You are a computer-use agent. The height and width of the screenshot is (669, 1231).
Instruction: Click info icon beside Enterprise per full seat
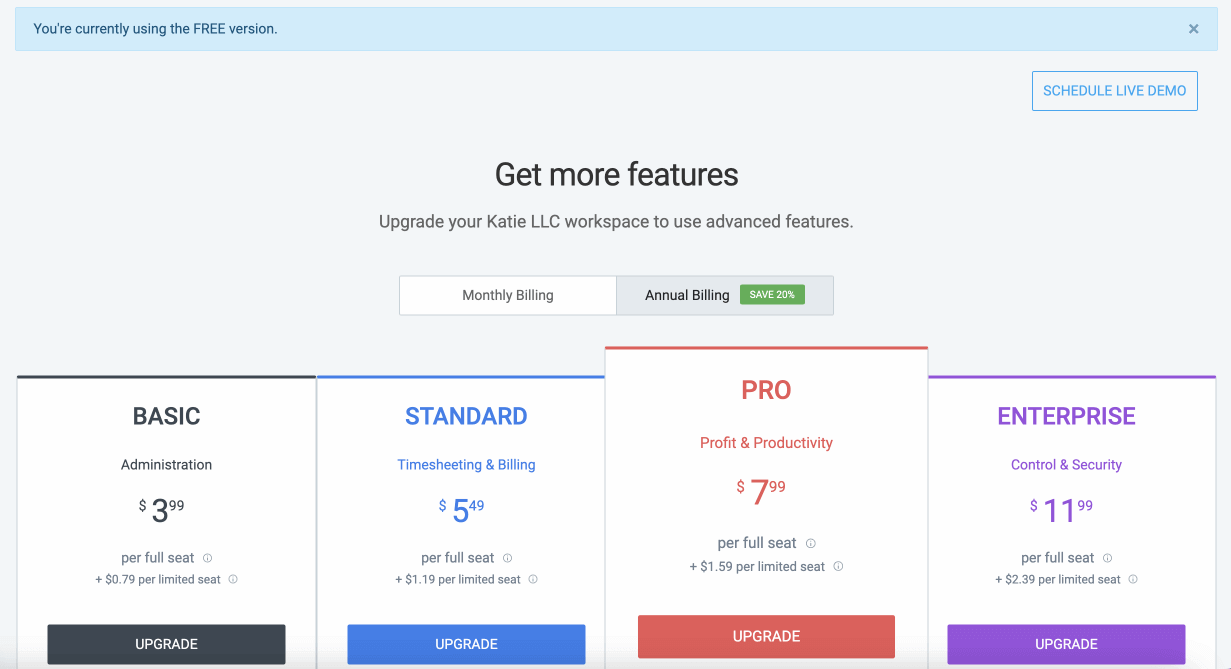(x=1108, y=558)
